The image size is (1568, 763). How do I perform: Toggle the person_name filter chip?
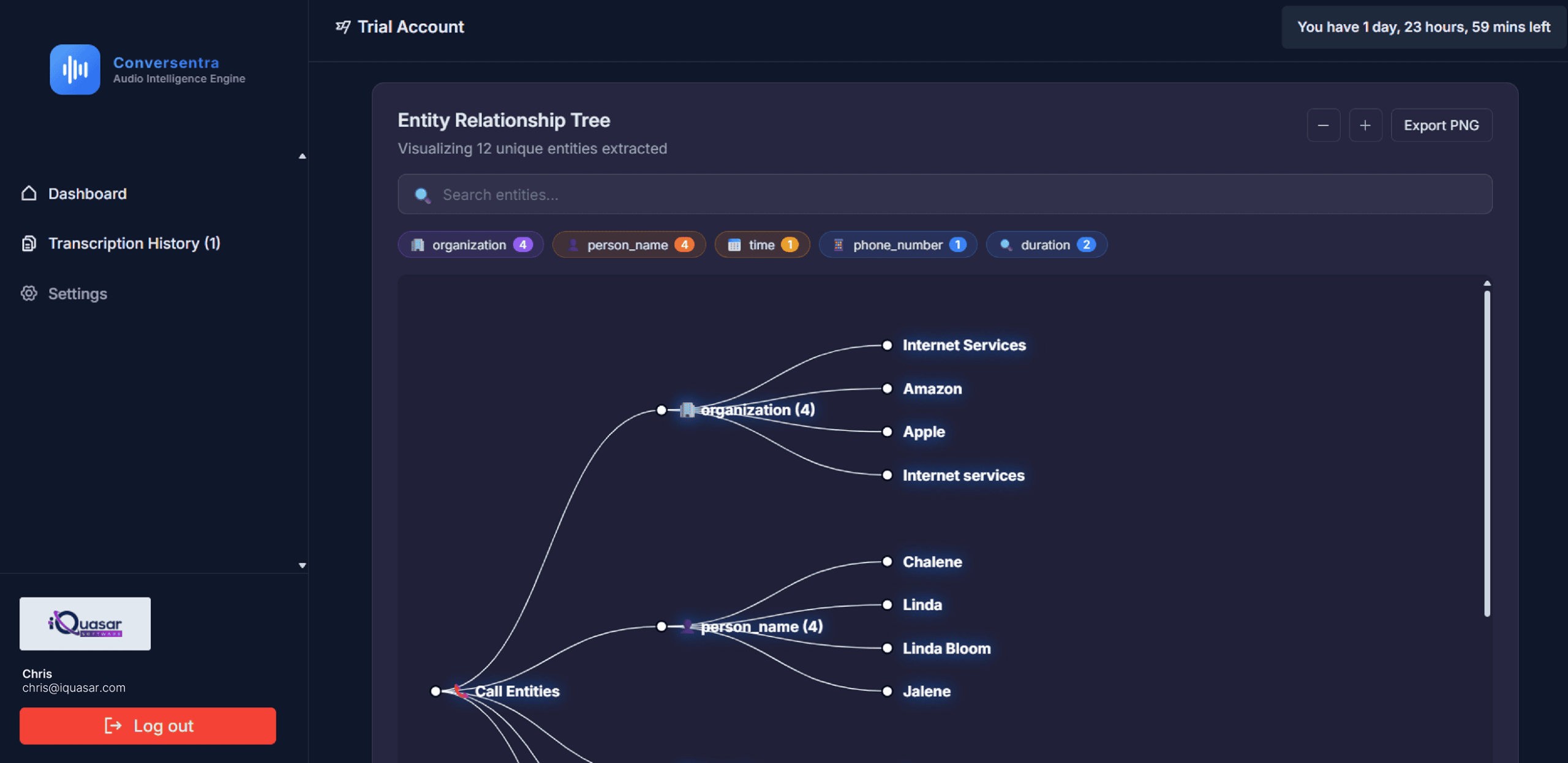(x=628, y=245)
